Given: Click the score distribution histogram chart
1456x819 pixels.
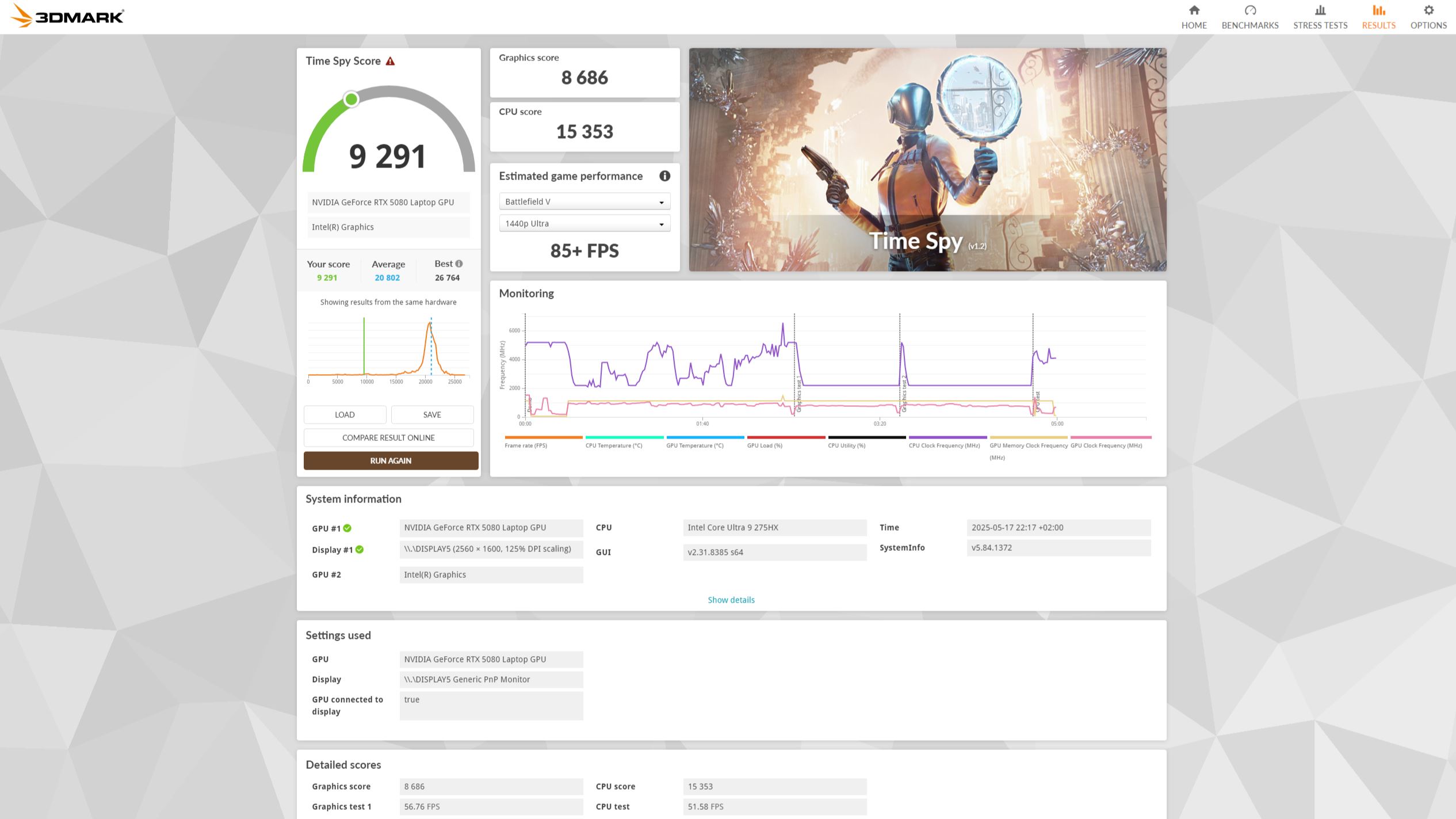Looking at the screenshot, I should [388, 350].
